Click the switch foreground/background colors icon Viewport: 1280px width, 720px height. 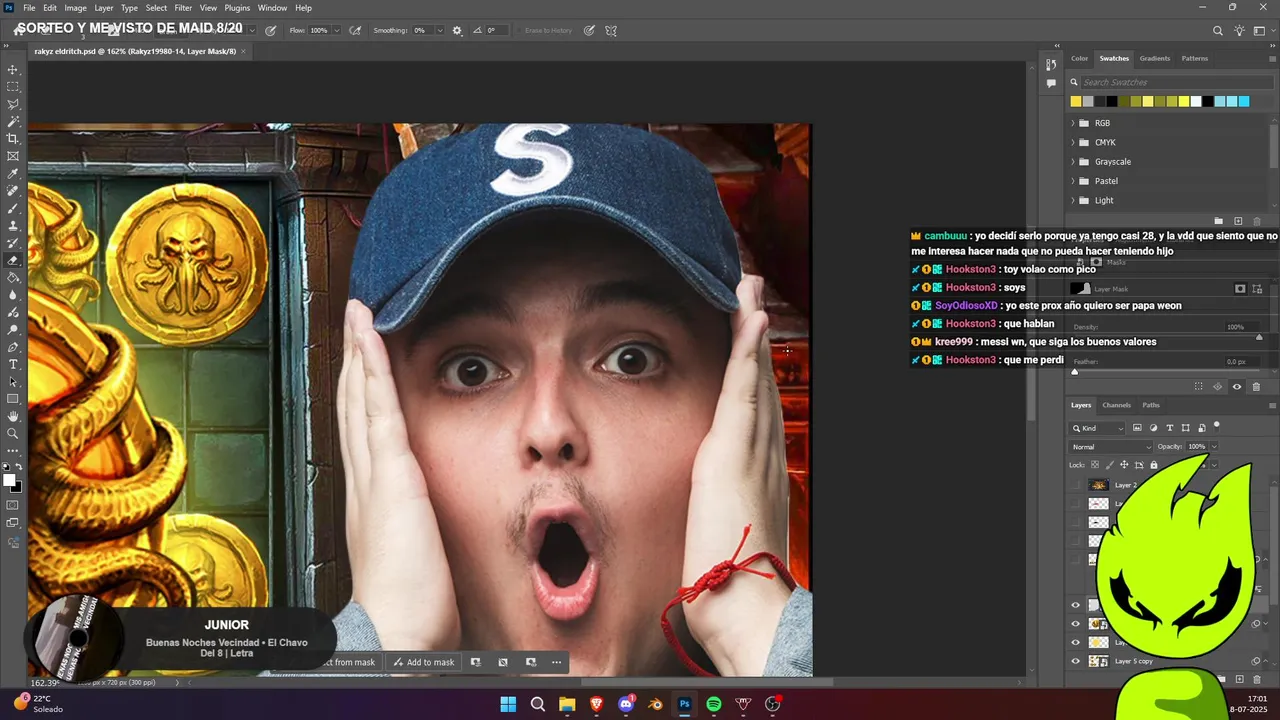19,467
